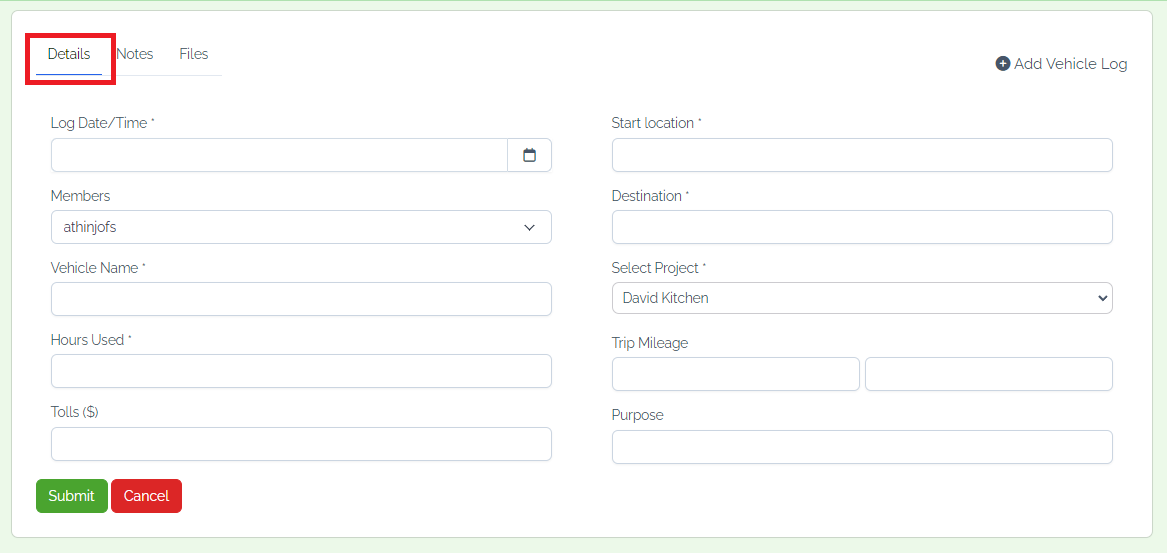The width and height of the screenshot is (1167, 553).
Task: Expand the Members dropdown chevron
Action: (529, 228)
